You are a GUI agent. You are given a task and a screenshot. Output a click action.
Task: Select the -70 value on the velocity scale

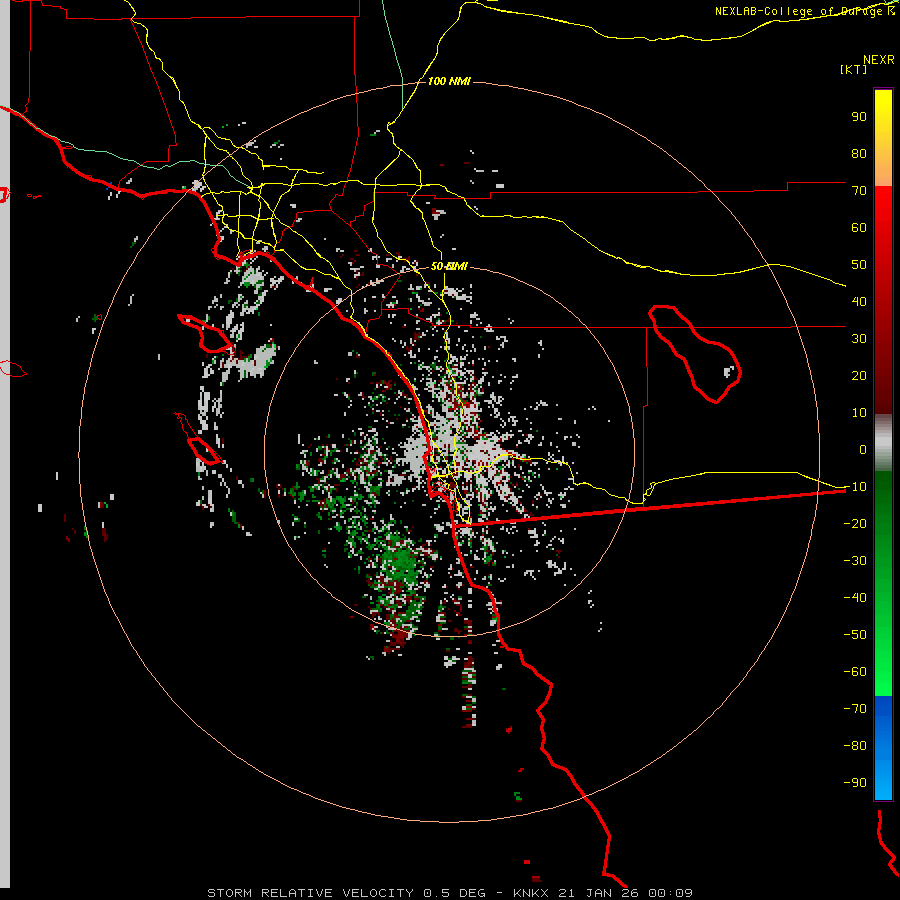click(x=855, y=709)
